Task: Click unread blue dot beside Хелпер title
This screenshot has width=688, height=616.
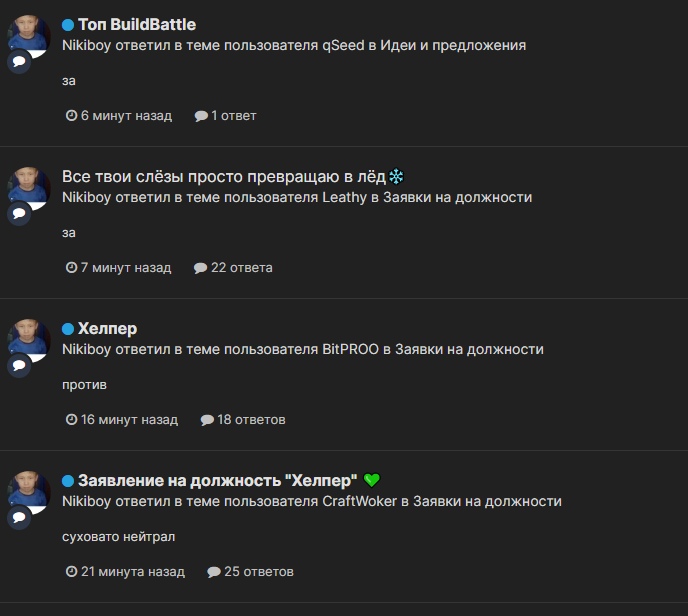Action: pos(68,329)
